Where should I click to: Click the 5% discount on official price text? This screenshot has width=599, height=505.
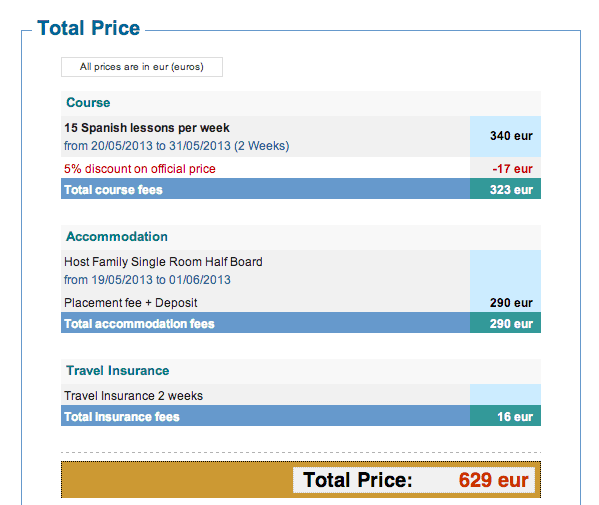[139, 169]
